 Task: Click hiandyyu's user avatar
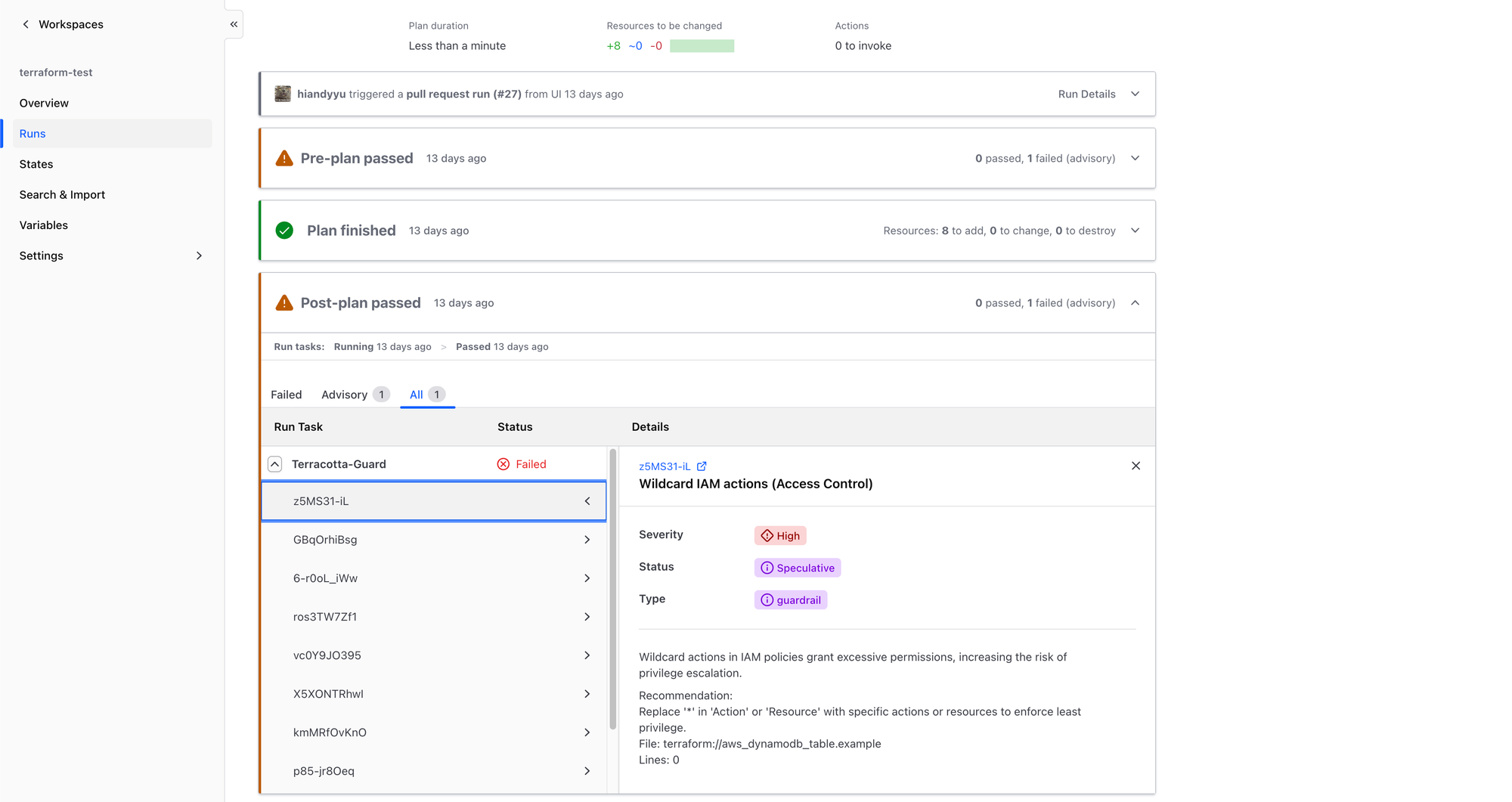coord(283,94)
